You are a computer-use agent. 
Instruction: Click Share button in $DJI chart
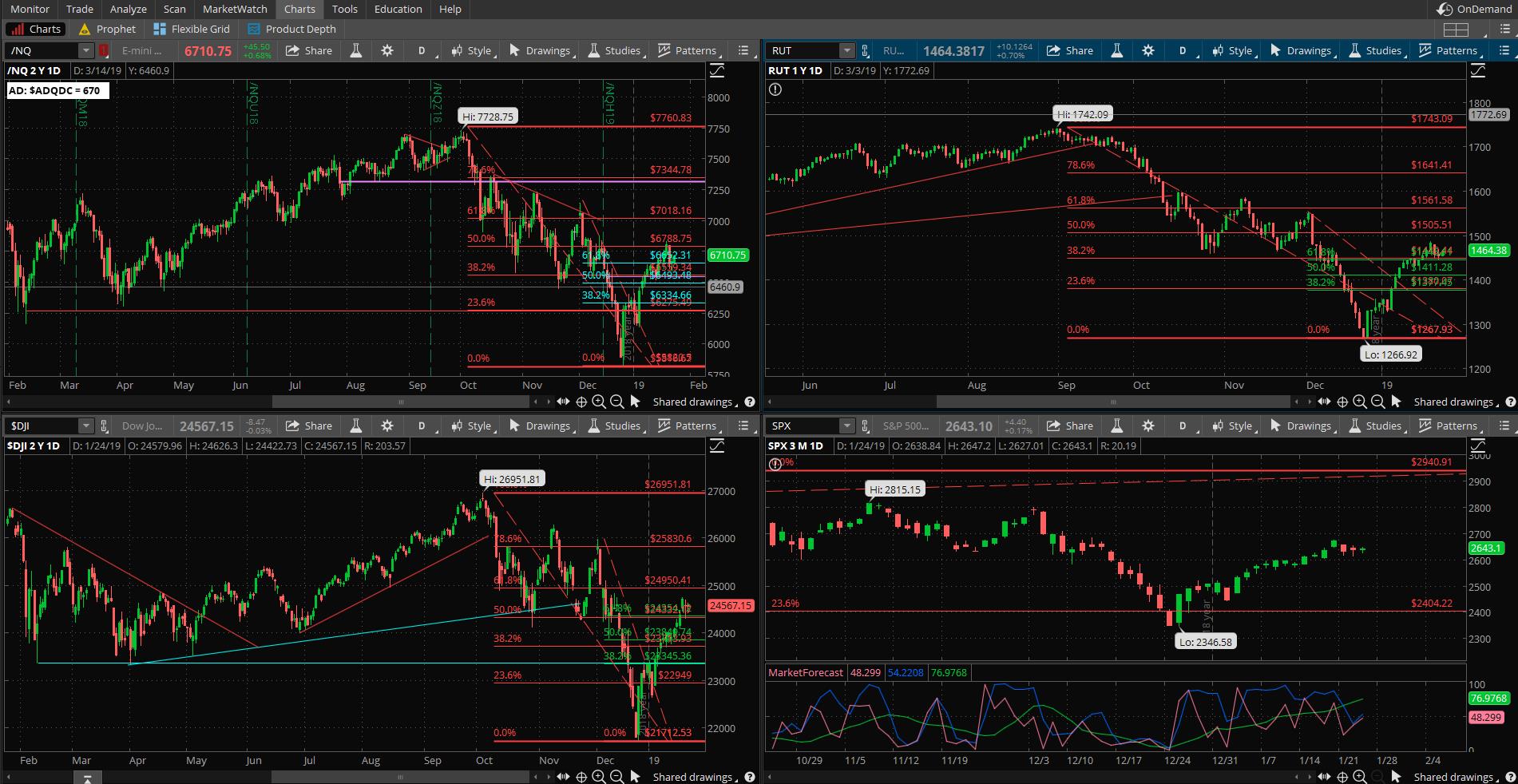(x=309, y=426)
